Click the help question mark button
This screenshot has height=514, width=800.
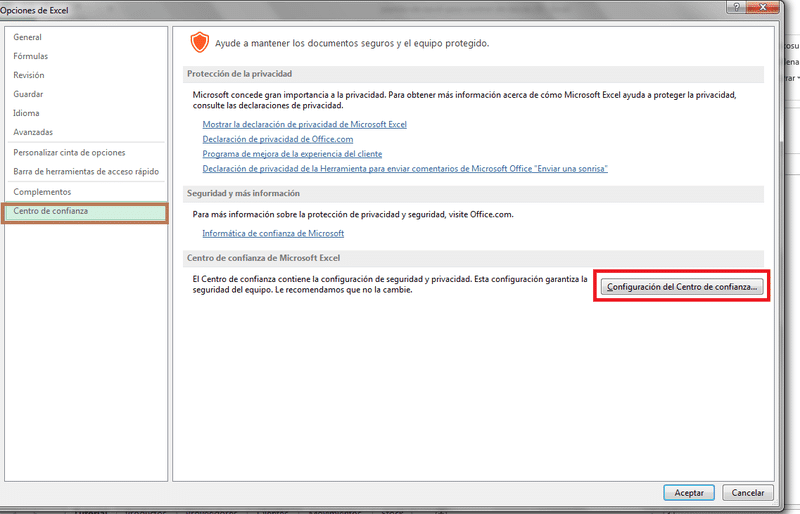click(736, 7)
